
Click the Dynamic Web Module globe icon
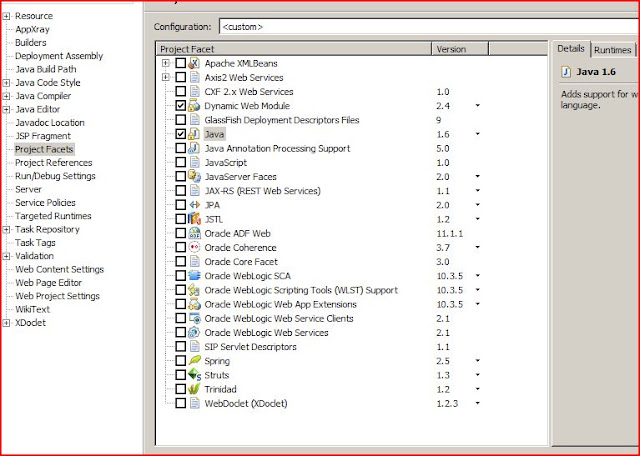pyautogui.click(x=194, y=106)
